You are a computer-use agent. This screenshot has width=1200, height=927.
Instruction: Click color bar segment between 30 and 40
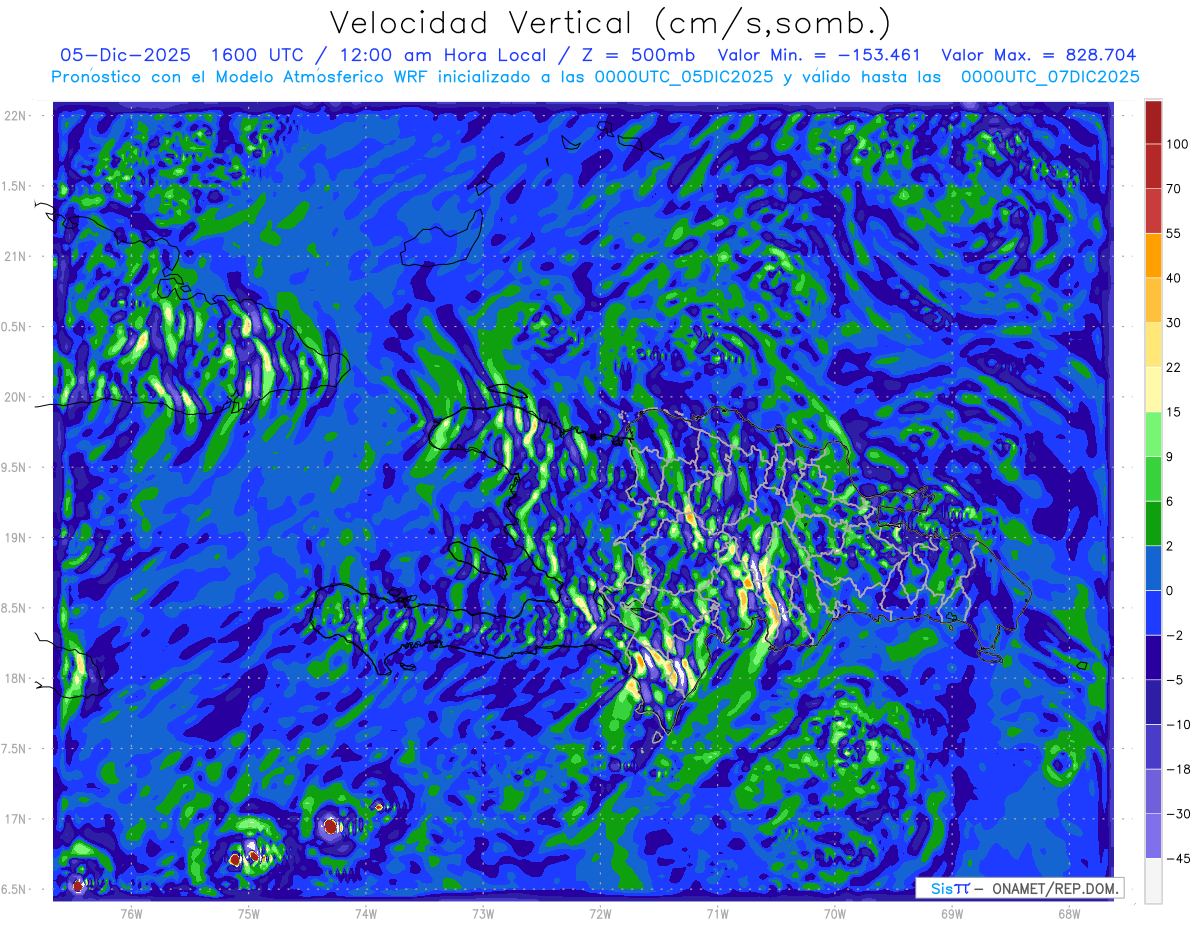[x=1152, y=300]
